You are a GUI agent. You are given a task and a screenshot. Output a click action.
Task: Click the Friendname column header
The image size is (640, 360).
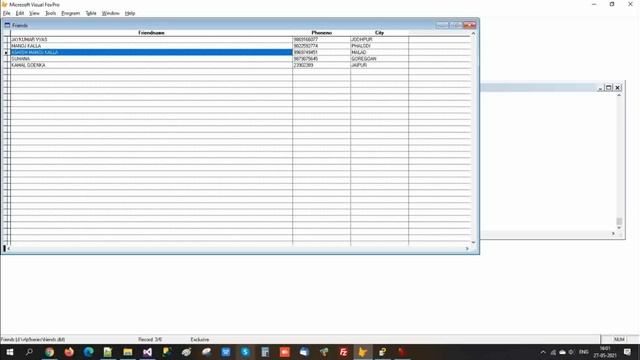click(151, 33)
